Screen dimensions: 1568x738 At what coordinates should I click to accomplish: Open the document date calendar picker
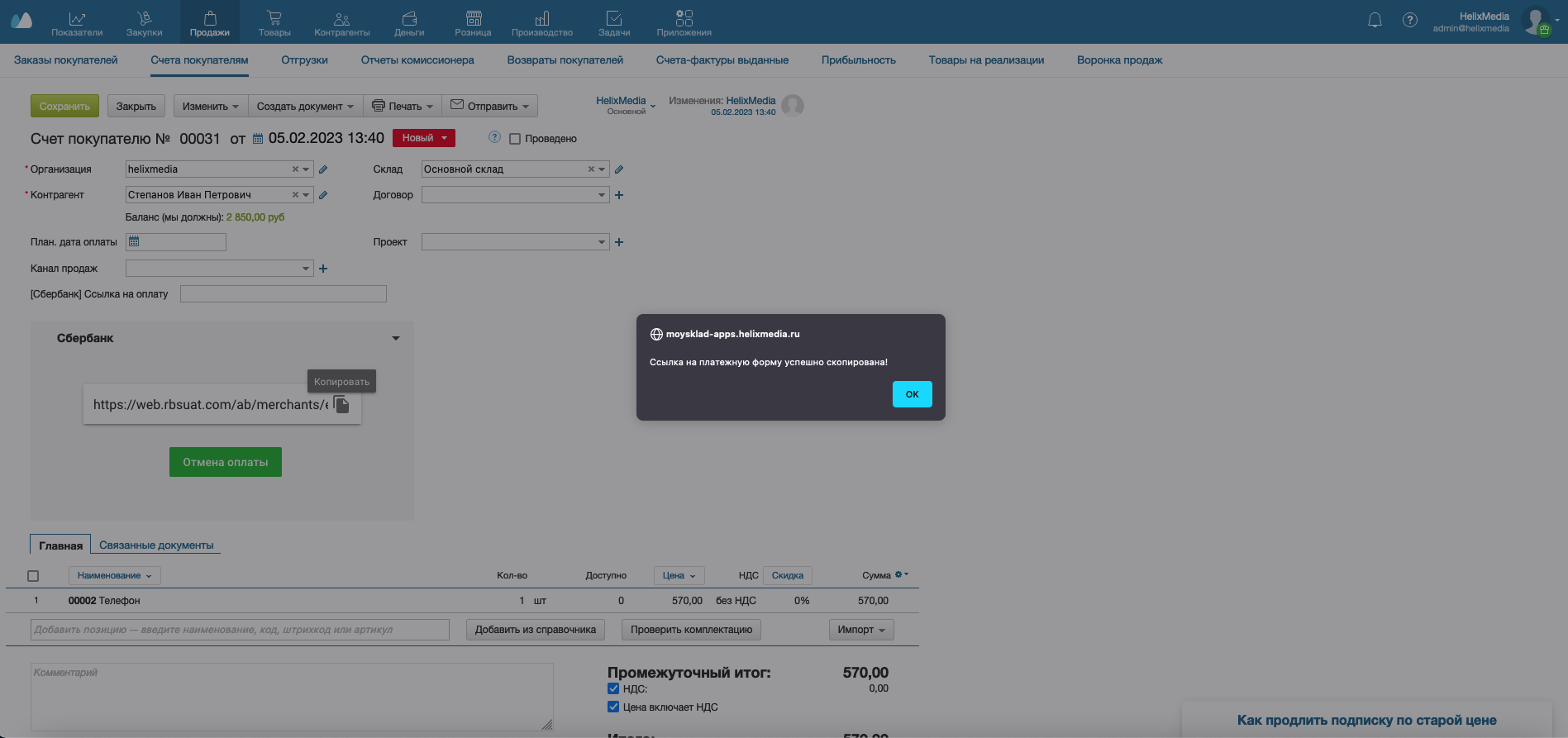pos(258,139)
